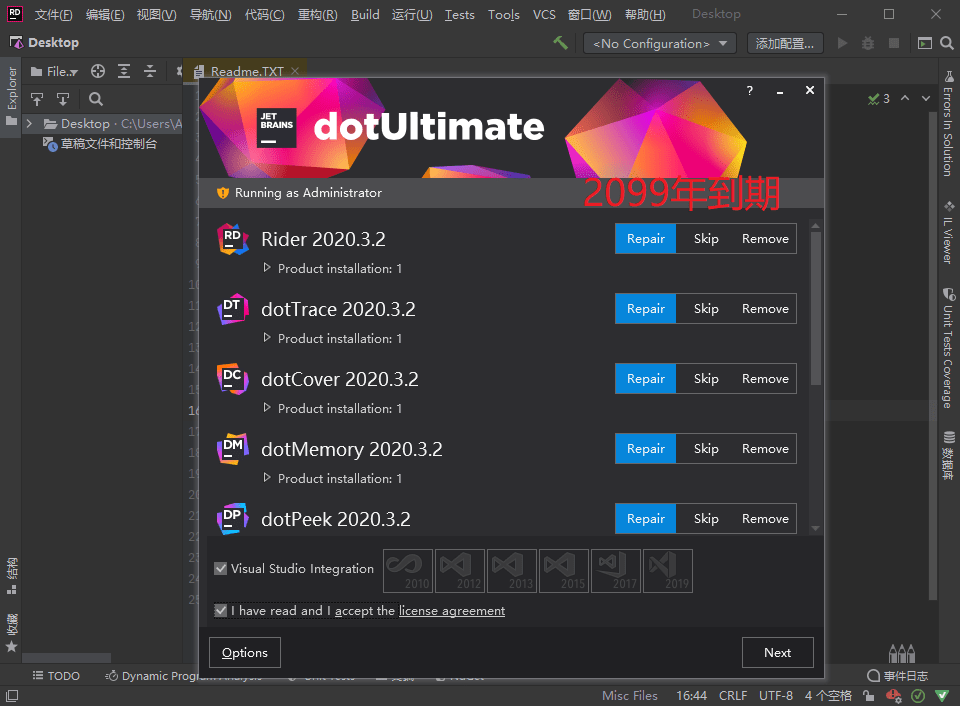Open the No Configuration dropdown

coord(659,43)
